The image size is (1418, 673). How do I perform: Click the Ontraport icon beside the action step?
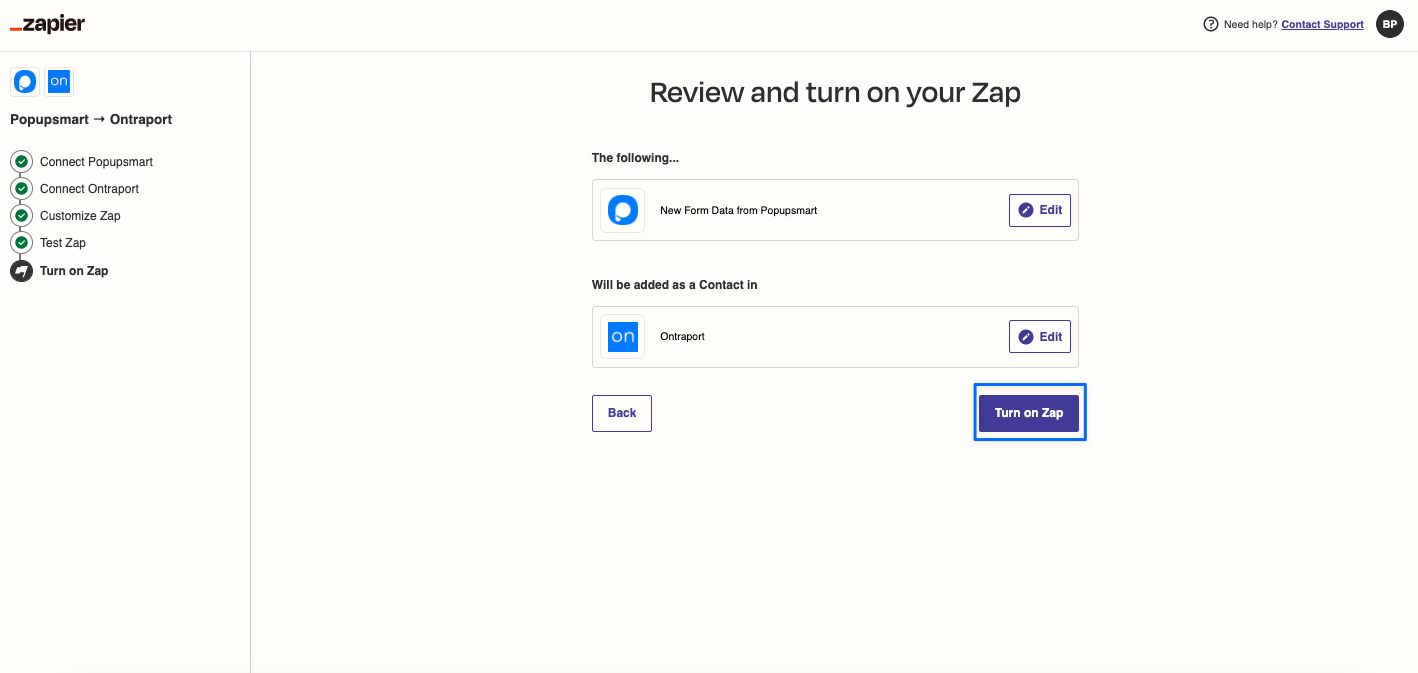point(622,336)
